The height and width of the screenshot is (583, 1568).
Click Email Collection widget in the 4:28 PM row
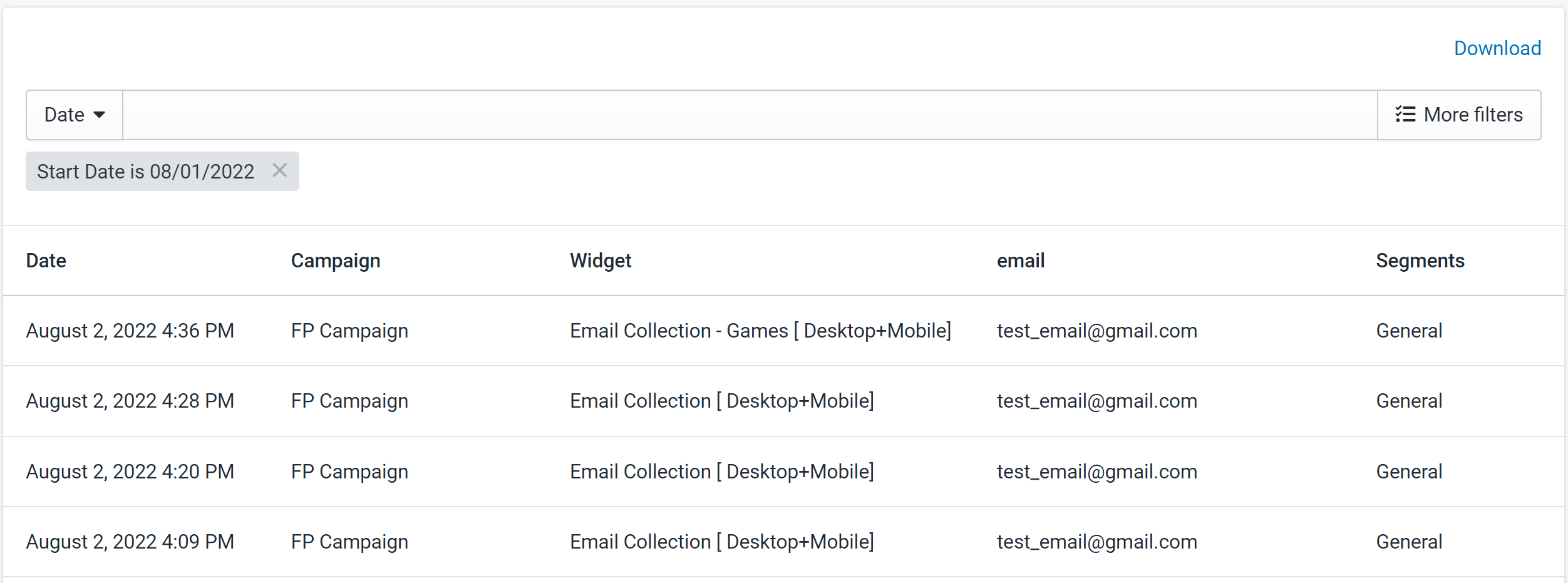pyautogui.click(x=722, y=401)
